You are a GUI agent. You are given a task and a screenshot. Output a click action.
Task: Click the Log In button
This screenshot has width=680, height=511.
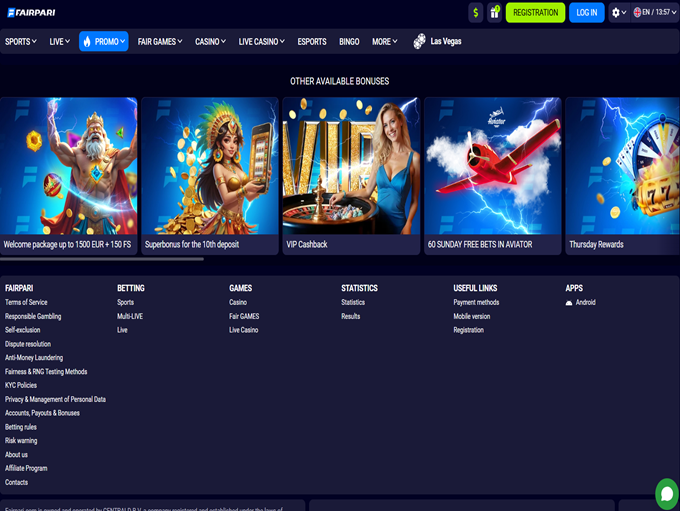(x=587, y=13)
